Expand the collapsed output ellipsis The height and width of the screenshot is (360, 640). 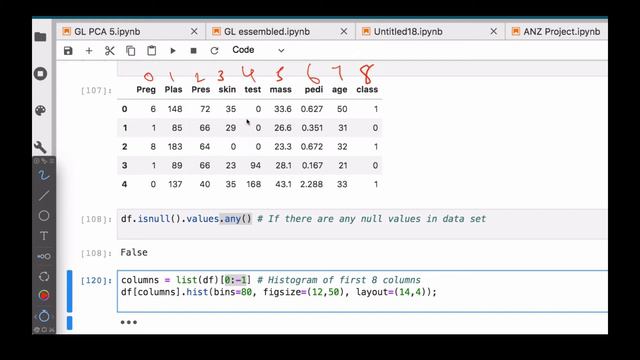point(129,322)
